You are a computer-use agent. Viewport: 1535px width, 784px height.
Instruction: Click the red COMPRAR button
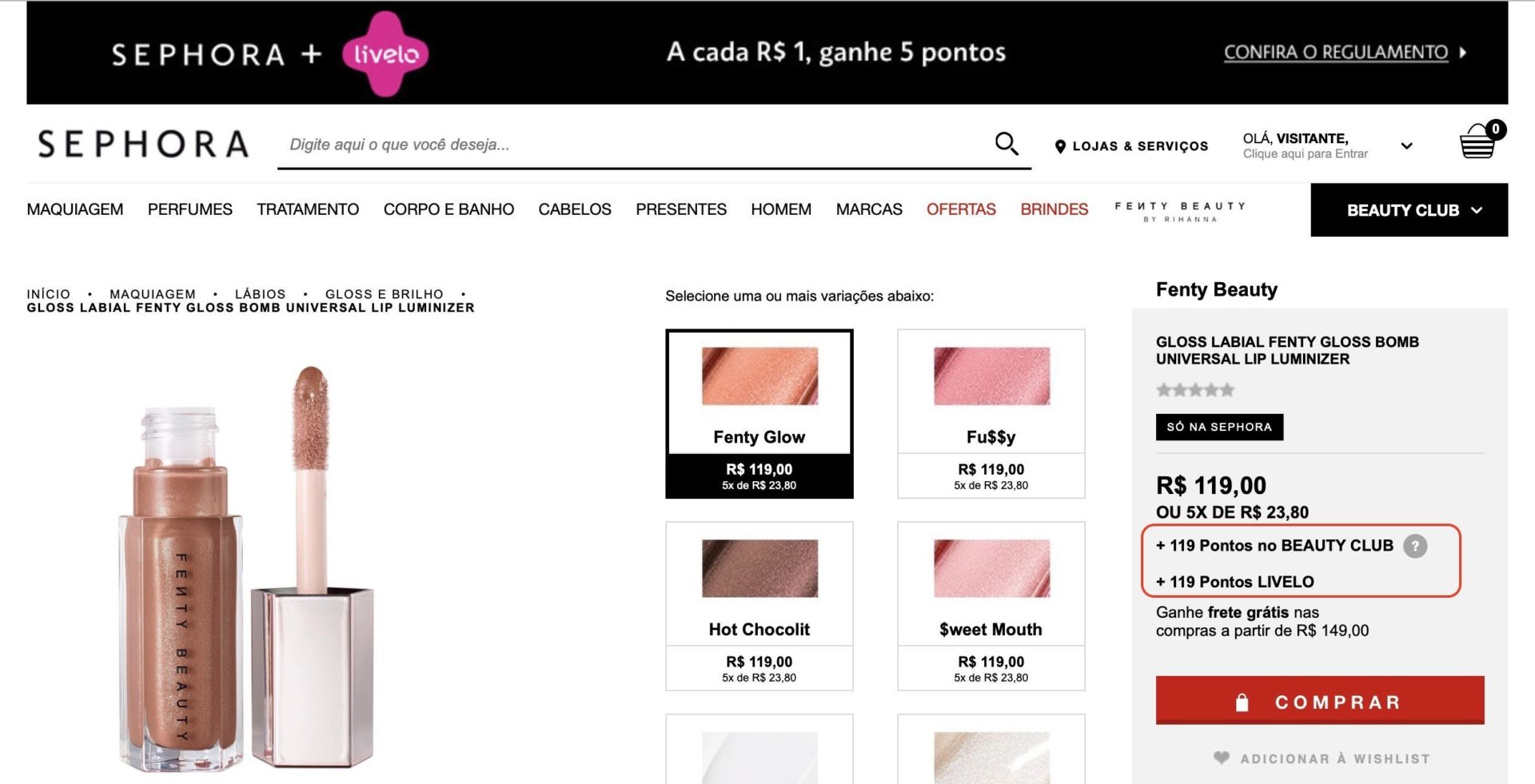coord(1320,701)
